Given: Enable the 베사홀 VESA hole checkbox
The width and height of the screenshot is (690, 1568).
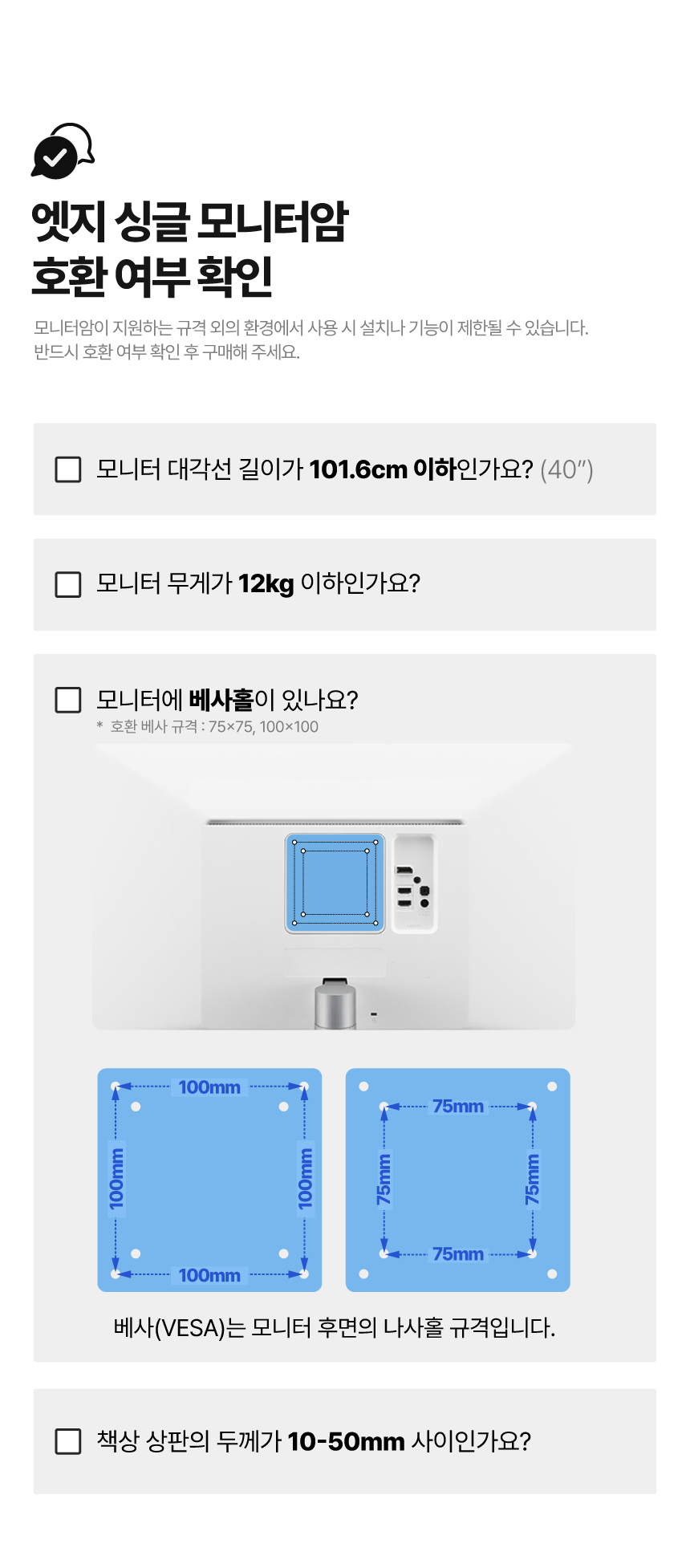Looking at the screenshot, I should [68, 700].
